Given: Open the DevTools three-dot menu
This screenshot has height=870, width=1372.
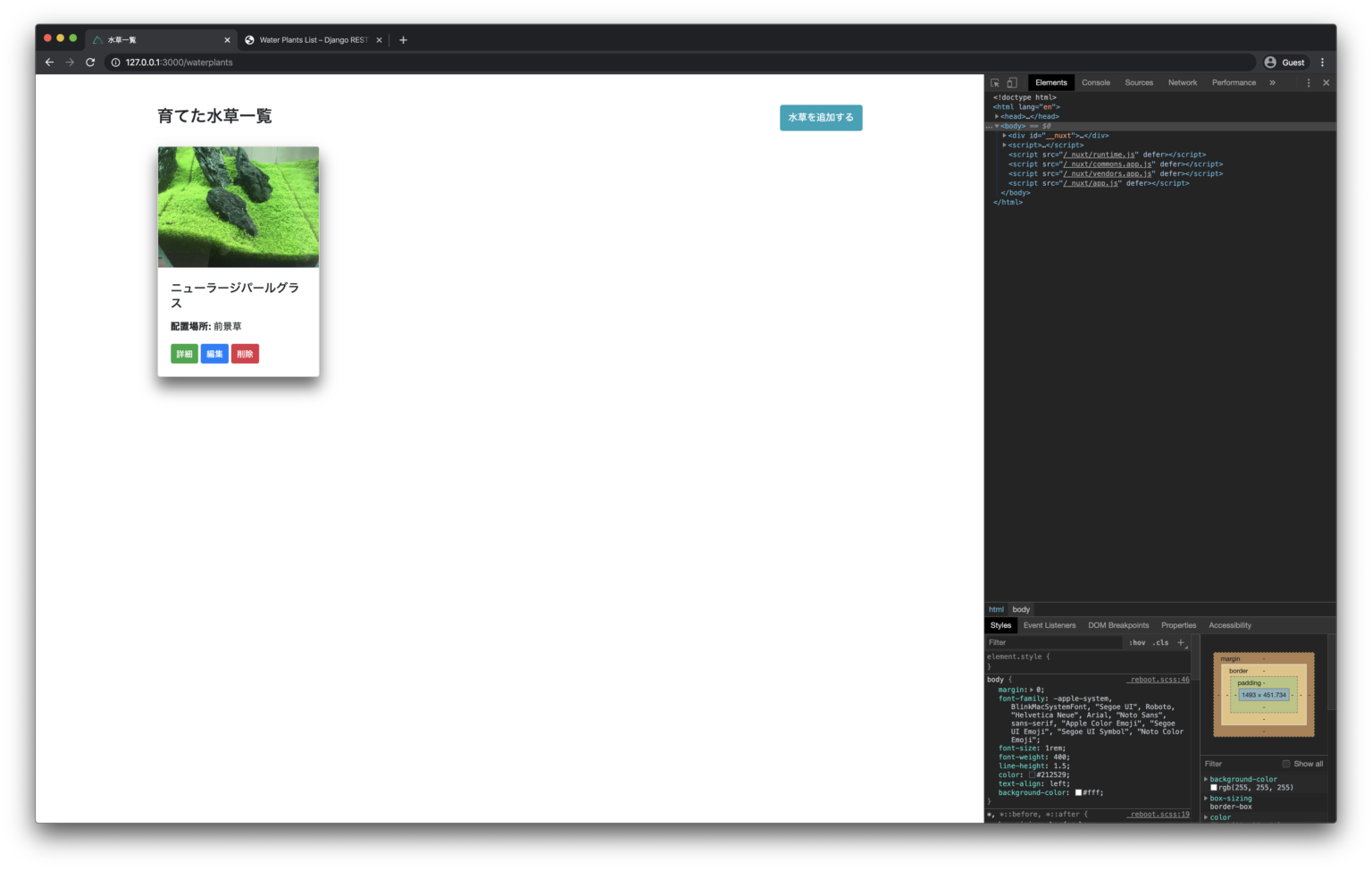Looking at the screenshot, I should click(x=1308, y=82).
